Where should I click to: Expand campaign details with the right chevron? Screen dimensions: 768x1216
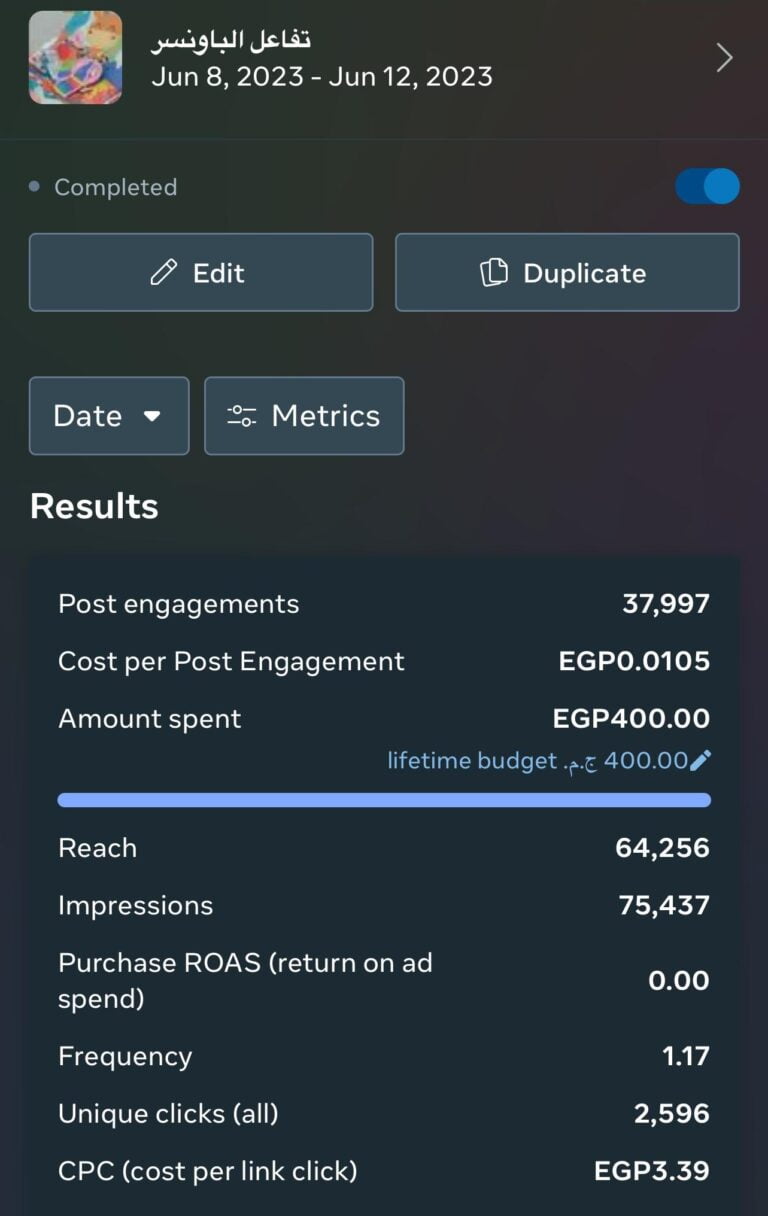pos(725,58)
